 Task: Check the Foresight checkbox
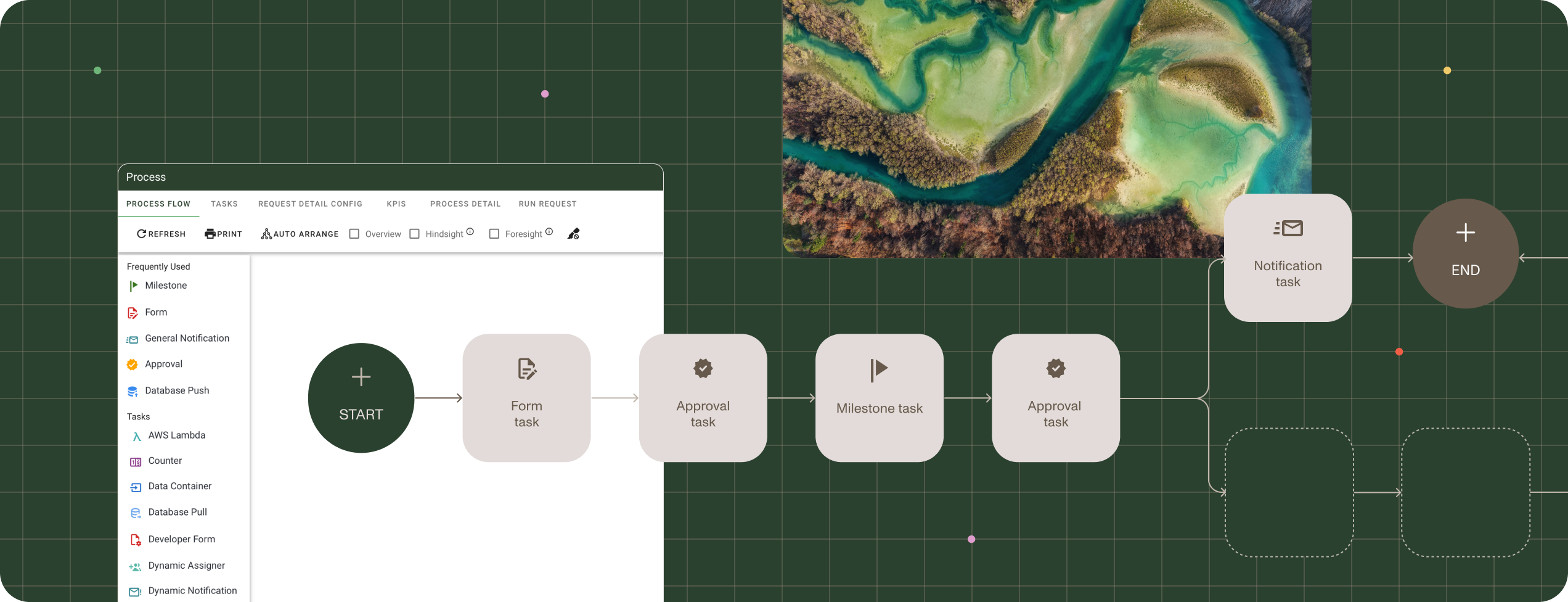click(494, 234)
